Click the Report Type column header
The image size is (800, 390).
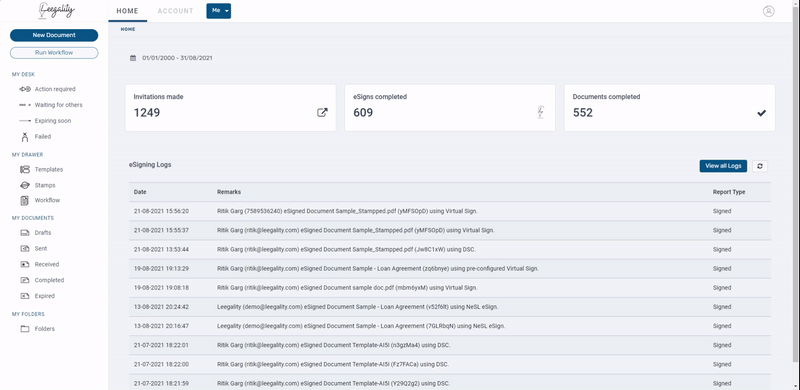point(729,192)
